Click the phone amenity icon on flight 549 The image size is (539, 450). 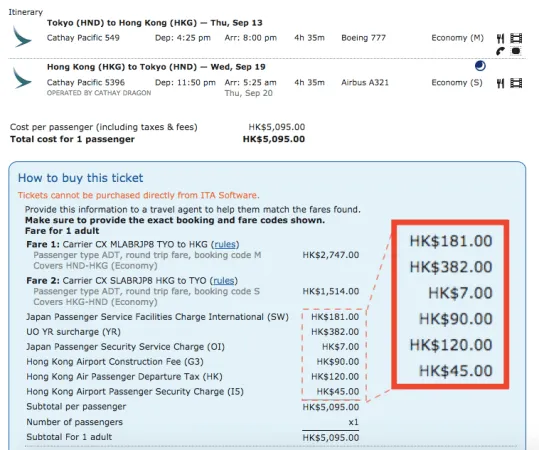click(500, 51)
